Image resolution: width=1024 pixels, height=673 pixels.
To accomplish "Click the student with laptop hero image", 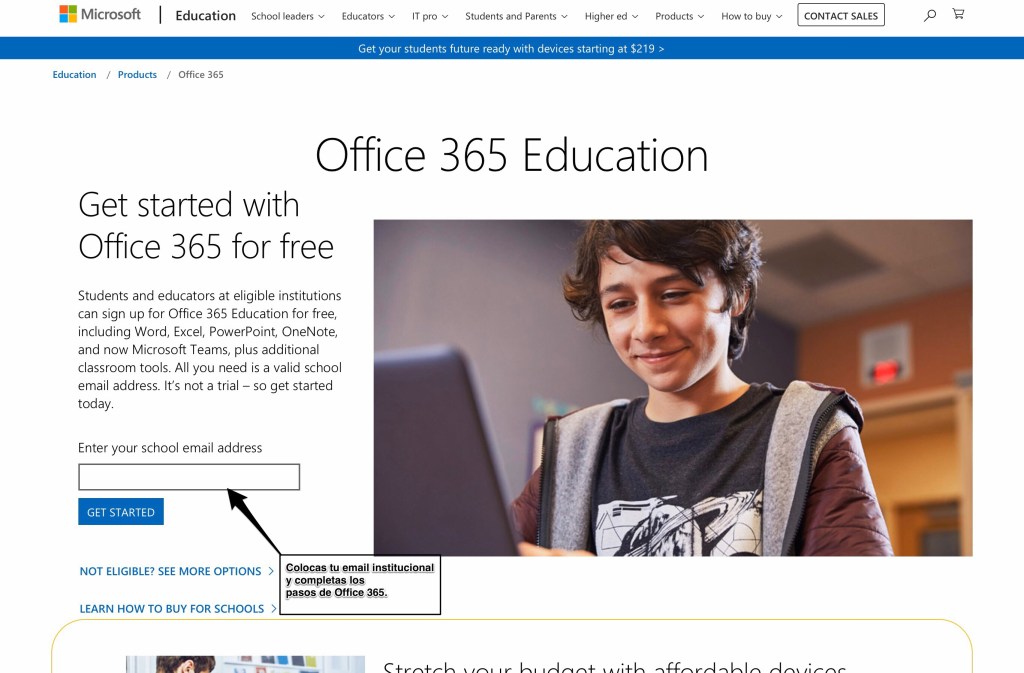I will pos(672,387).
